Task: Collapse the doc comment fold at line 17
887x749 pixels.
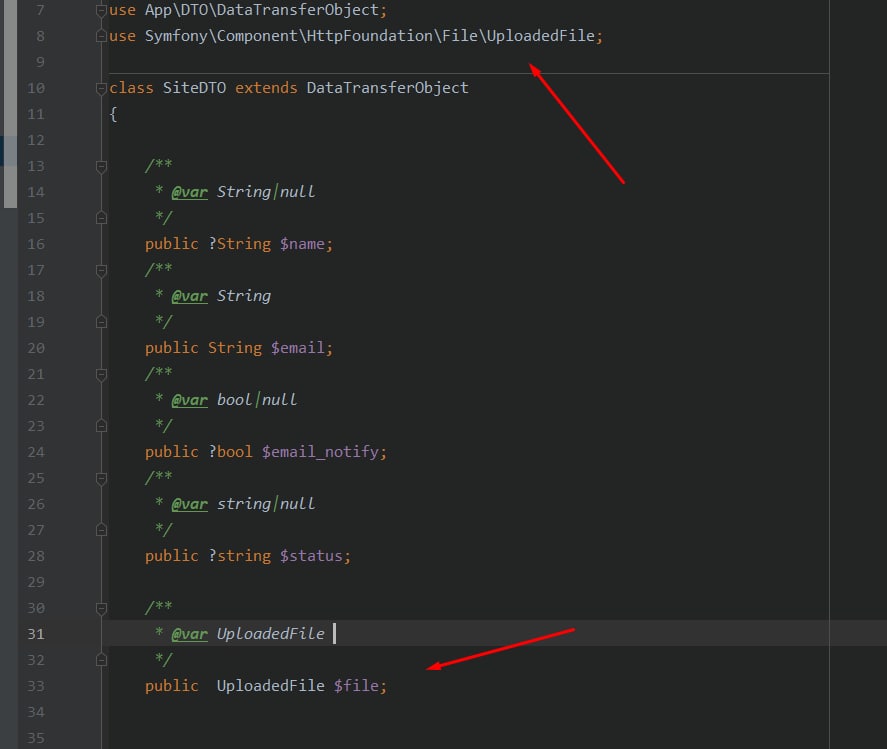Action: [x=101, y=270]
